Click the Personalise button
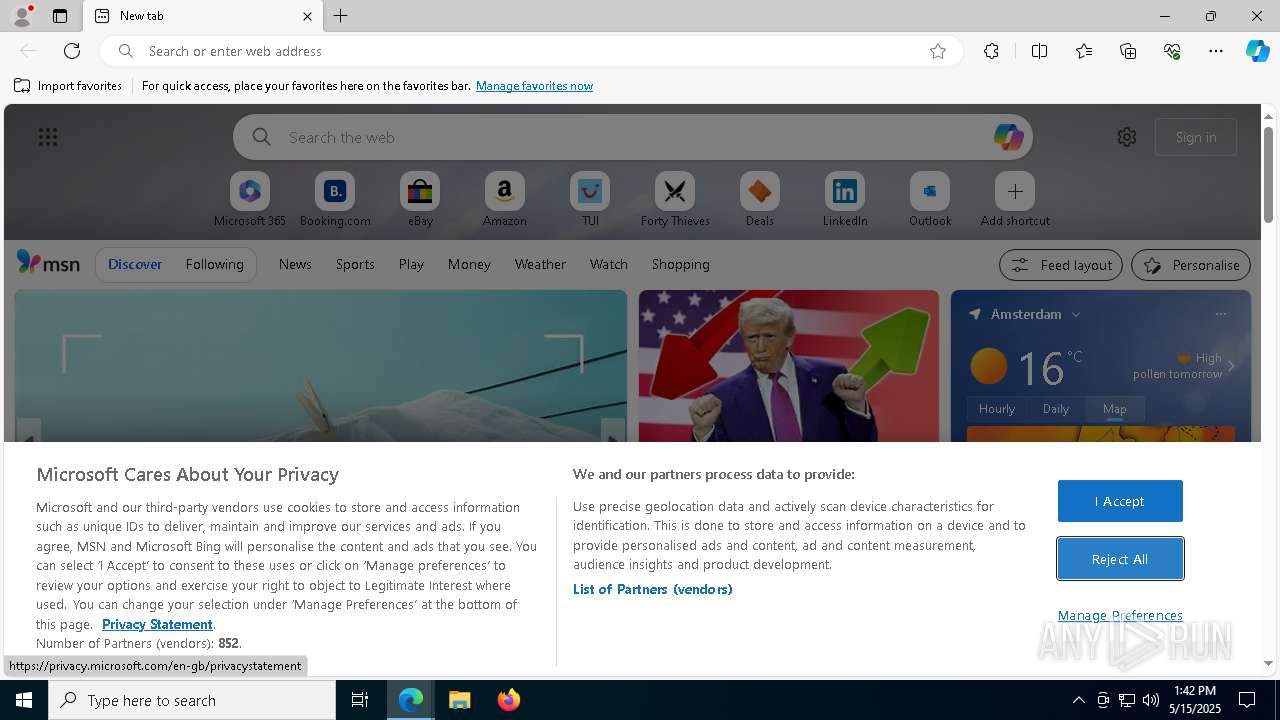The height and width of the screenshot is (720, 1280). click(1191, 265)
